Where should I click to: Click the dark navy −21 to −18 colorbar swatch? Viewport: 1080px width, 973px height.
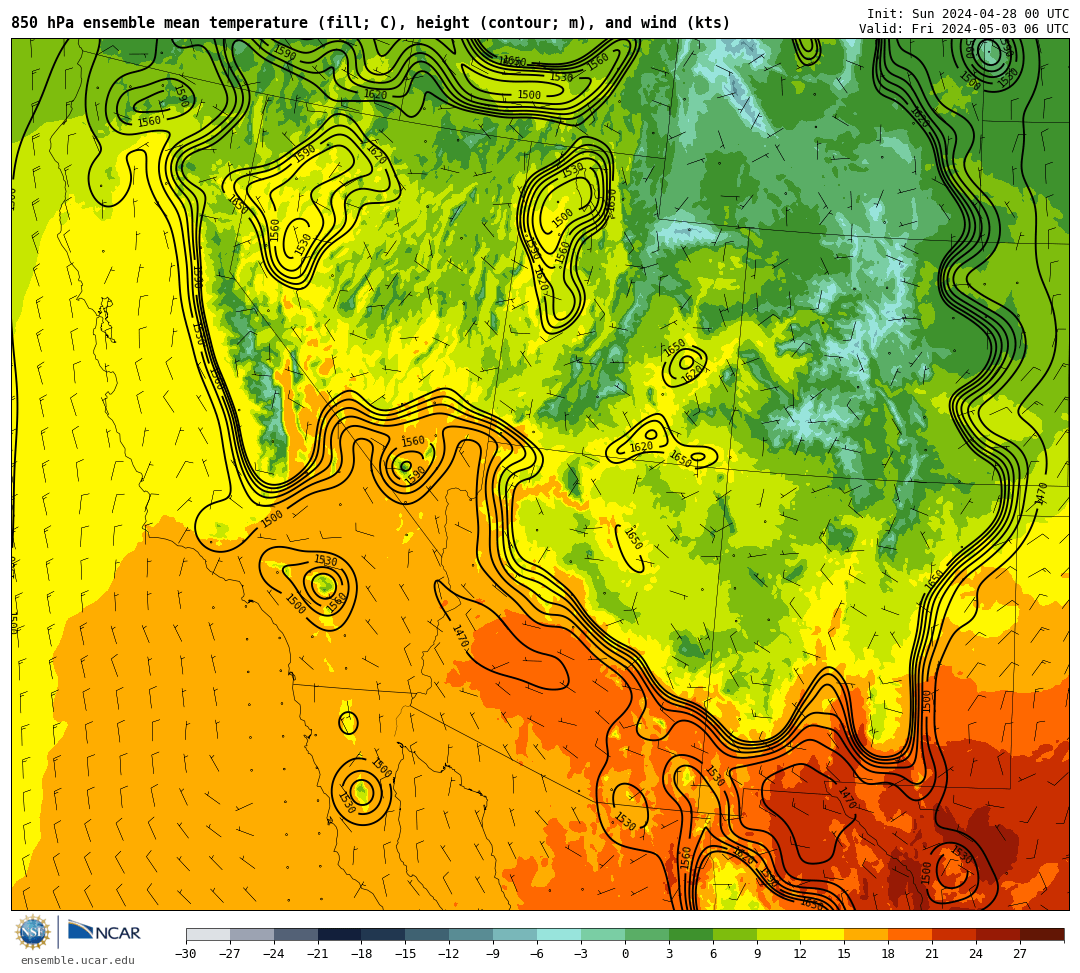pyautogui.click(x=340, y=934)
